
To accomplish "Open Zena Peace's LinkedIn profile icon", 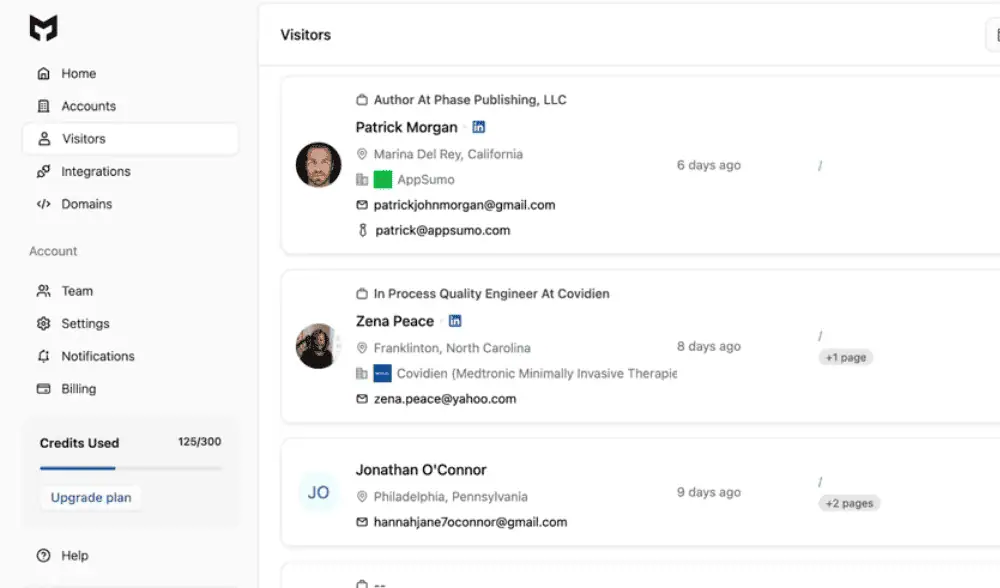I will tap(455, 321).
